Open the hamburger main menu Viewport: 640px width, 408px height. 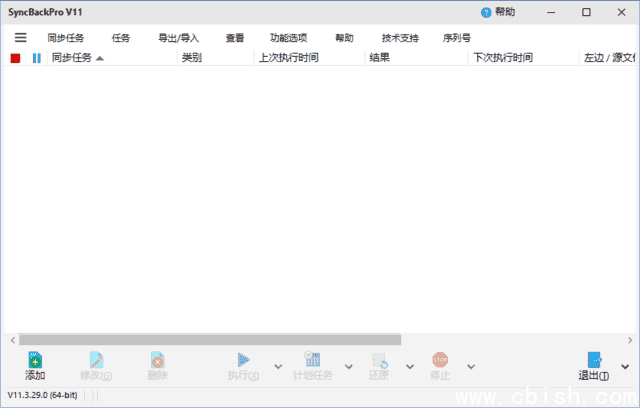pos(20,38)
